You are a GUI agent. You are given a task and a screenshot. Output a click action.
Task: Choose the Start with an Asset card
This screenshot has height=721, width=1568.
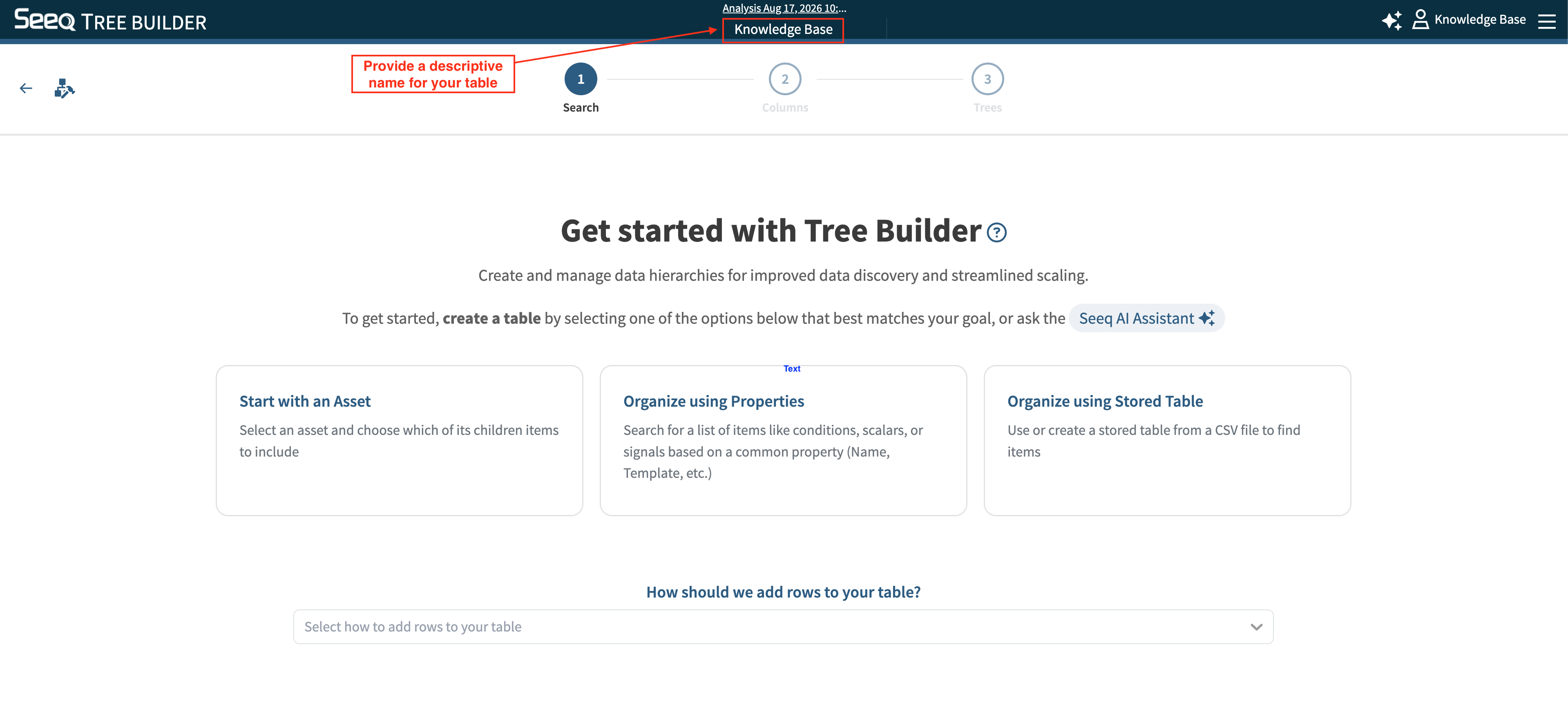click(x=399, y=441)
